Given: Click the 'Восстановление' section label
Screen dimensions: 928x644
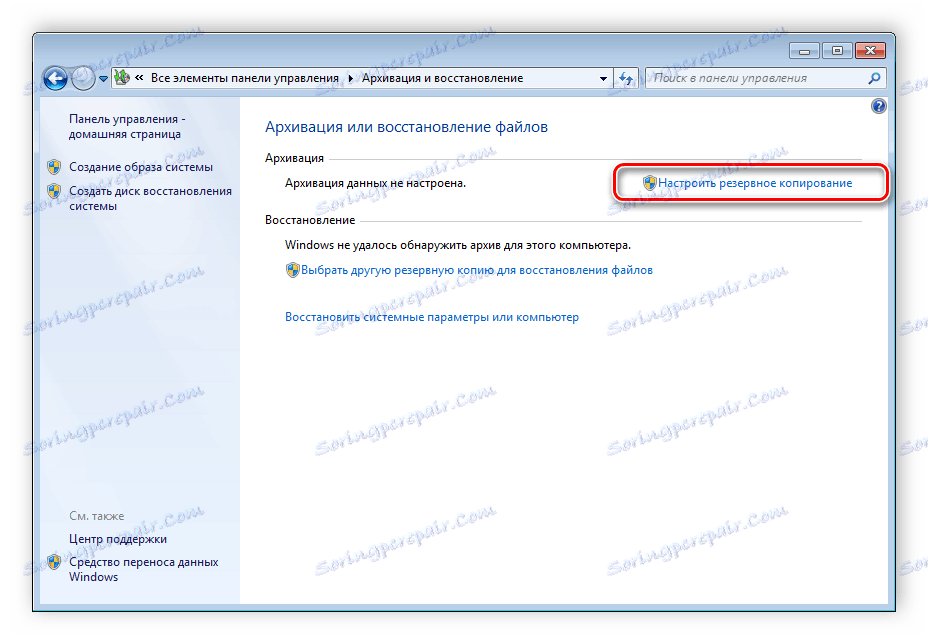Looking at the screenshot, I should 310,220.
